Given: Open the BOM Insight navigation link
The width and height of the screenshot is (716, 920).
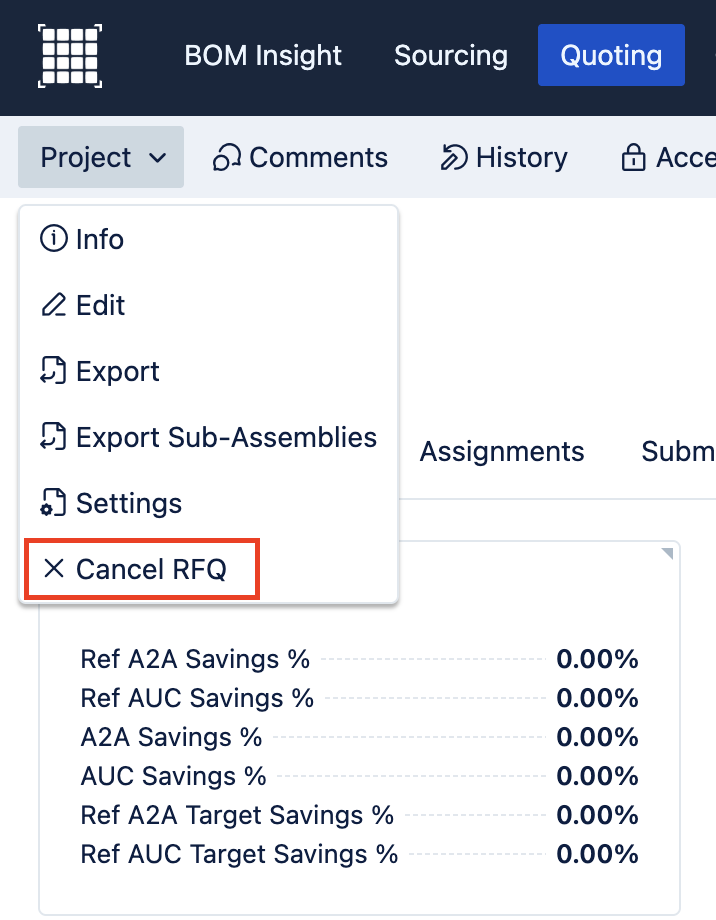Looking at the screenshot, I should coord(263,56).
